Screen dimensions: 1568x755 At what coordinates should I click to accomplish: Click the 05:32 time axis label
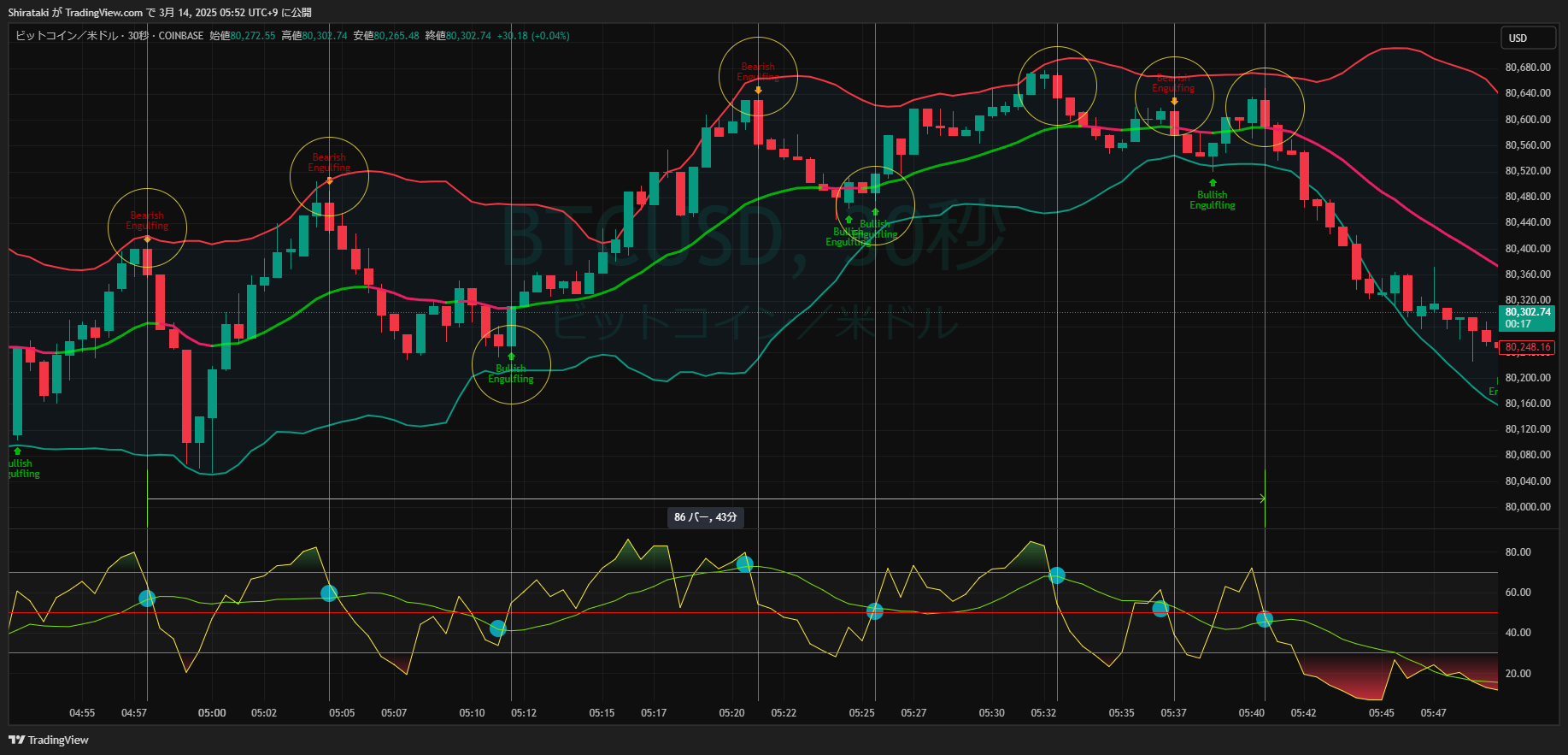(1043, 713)
